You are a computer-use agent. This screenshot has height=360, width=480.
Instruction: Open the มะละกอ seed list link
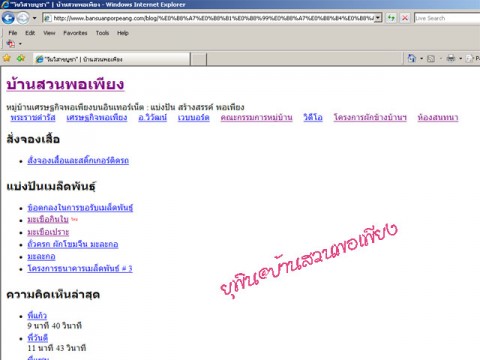click(x=41, y=256)
